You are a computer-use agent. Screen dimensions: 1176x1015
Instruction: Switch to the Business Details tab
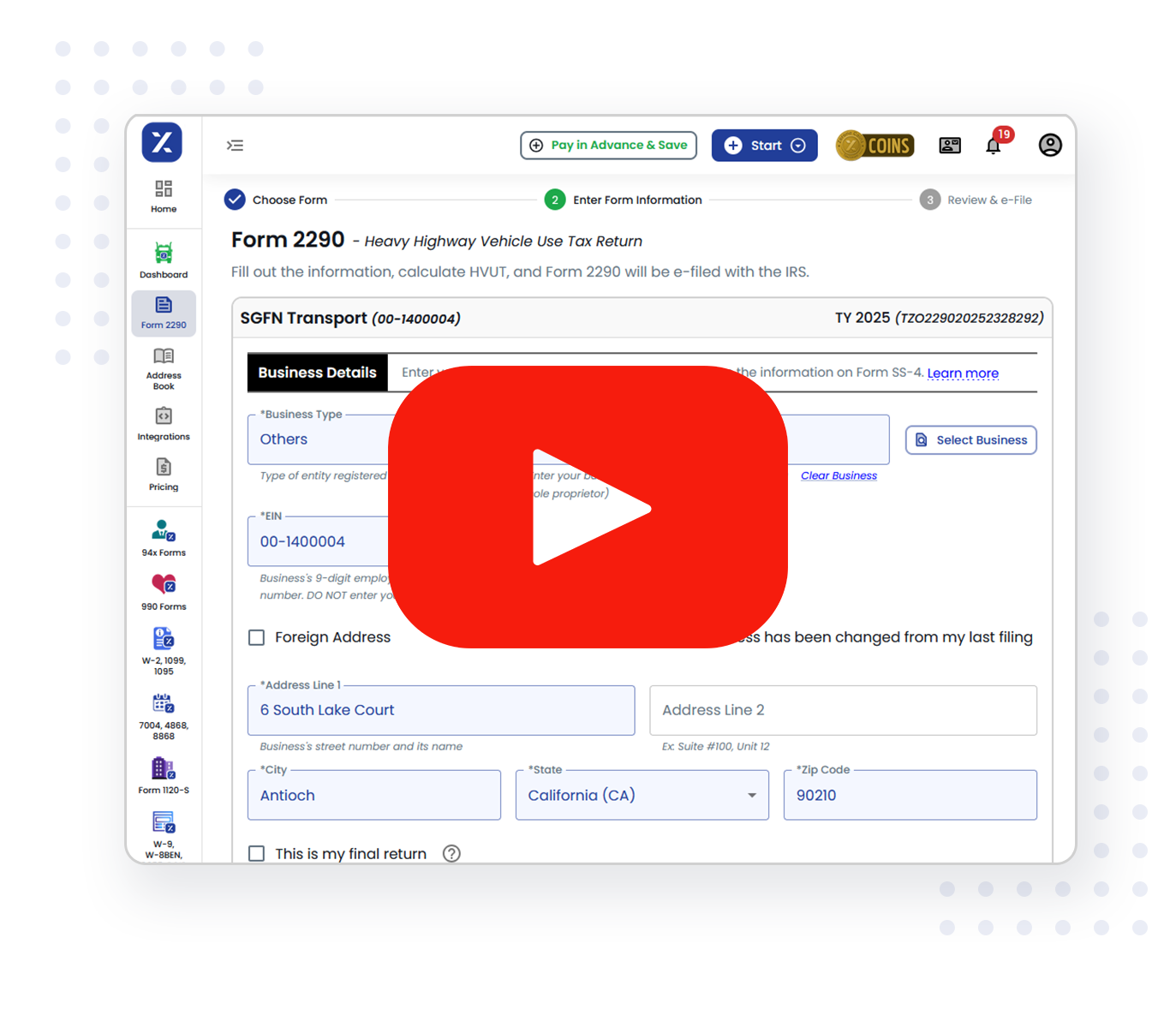click(x=317, y=372)
